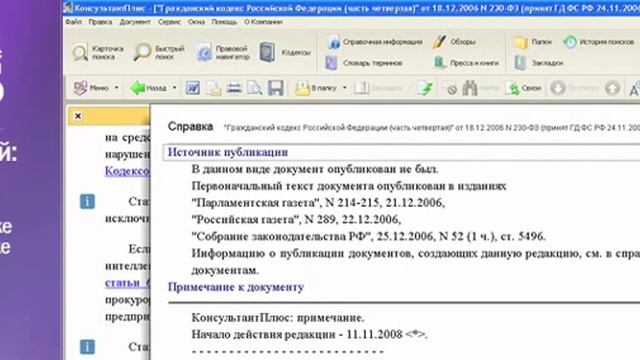Viewport: 640px width, 360px height.
Task: Click the upper blue info icon in margin
Action: pos(87,201)
